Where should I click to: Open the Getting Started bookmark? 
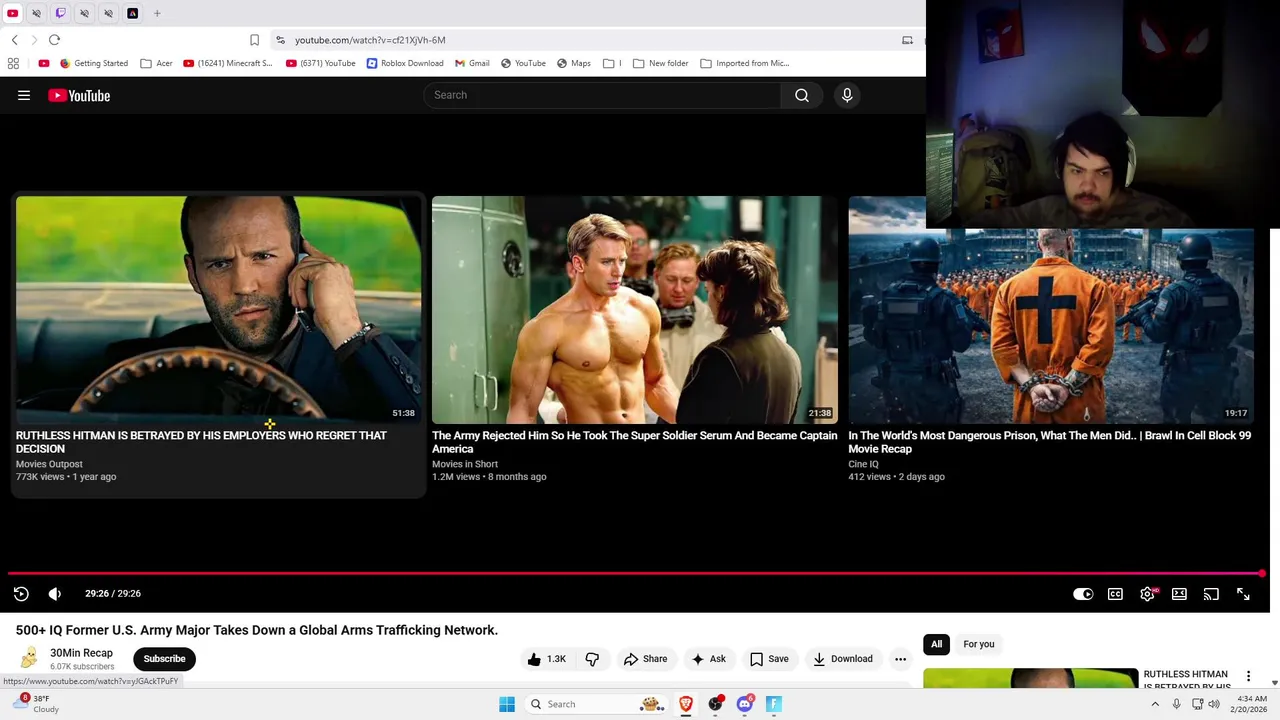[x=94, y=63]
